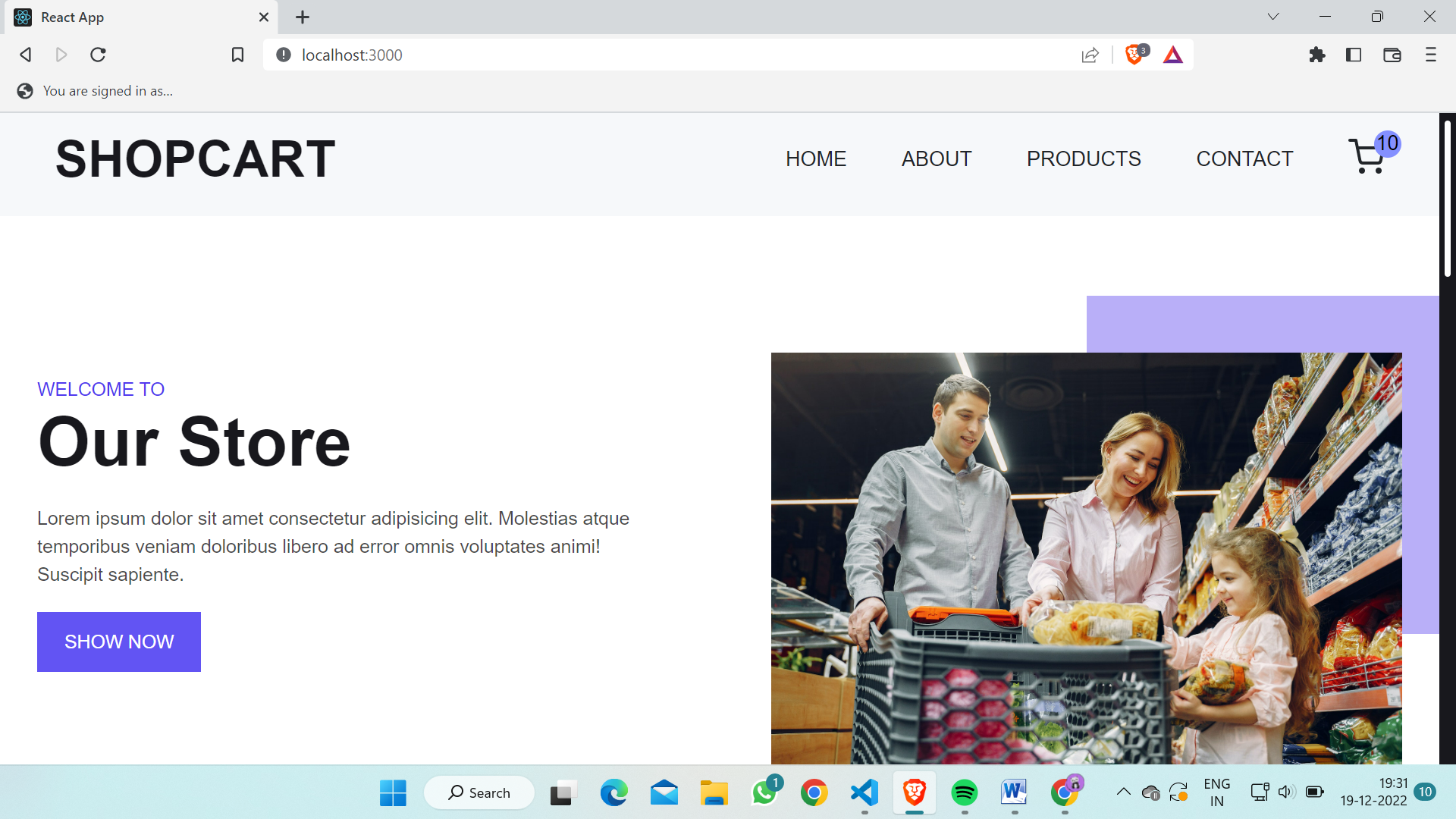Open the shopping cart with 10 items
This screenshot has width=1456, height=819.
[x=1369, y=157]
